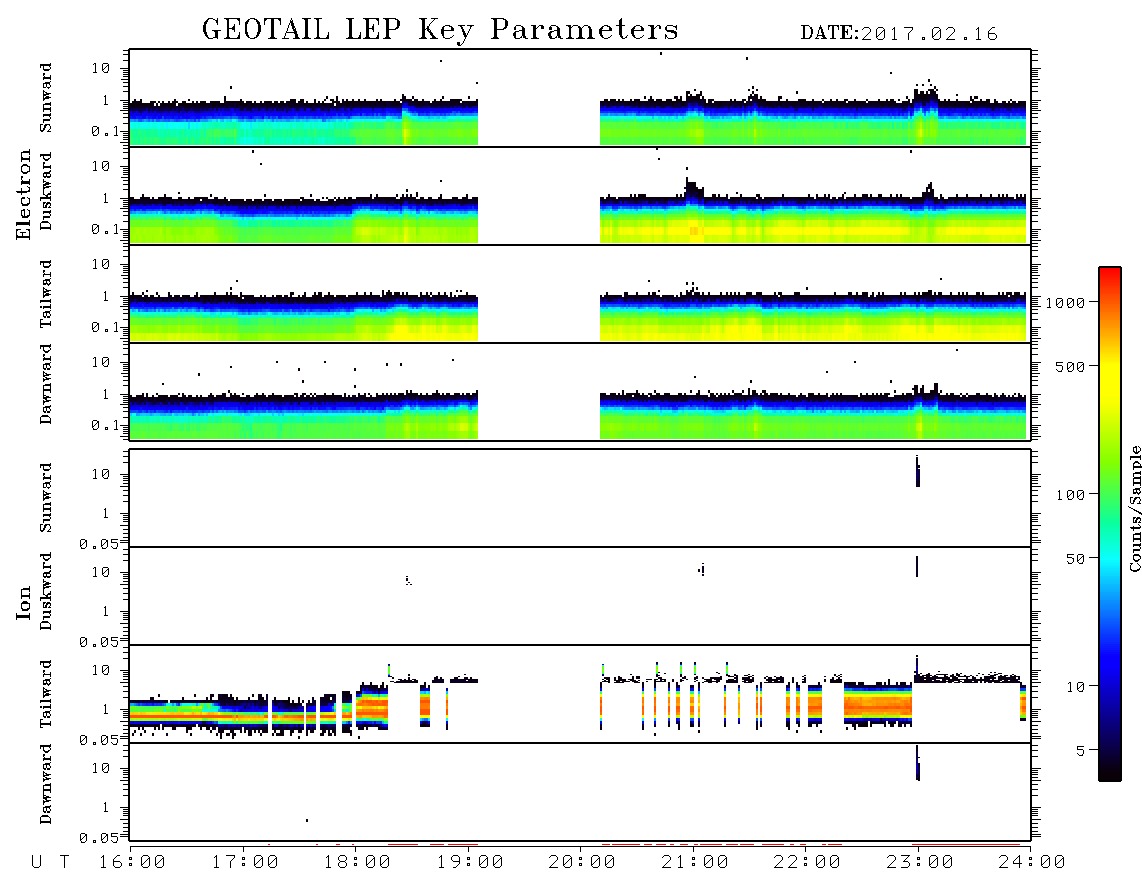Click the 1 tick of Ion Duskward axis
Image resolution: width=1142 pixels, height=880 pixels.
pyautogui.click(x=106, y=611)
